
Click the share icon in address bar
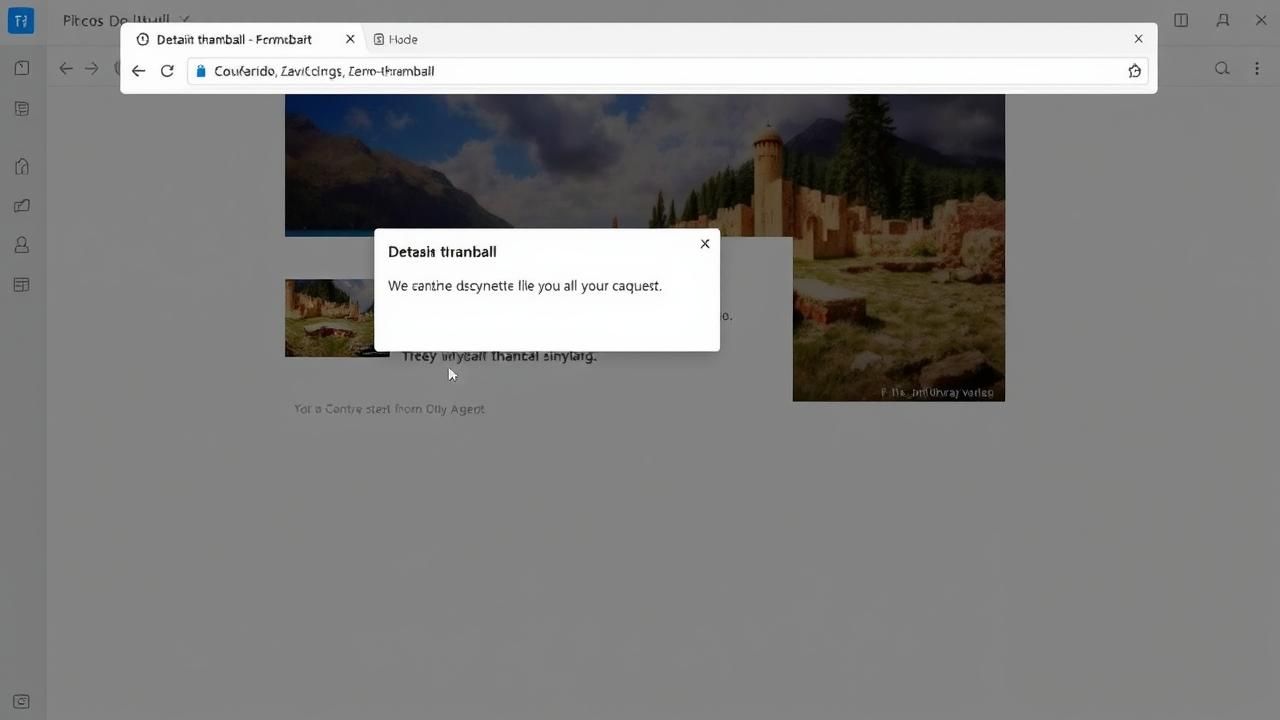[x=1134, y=71]
